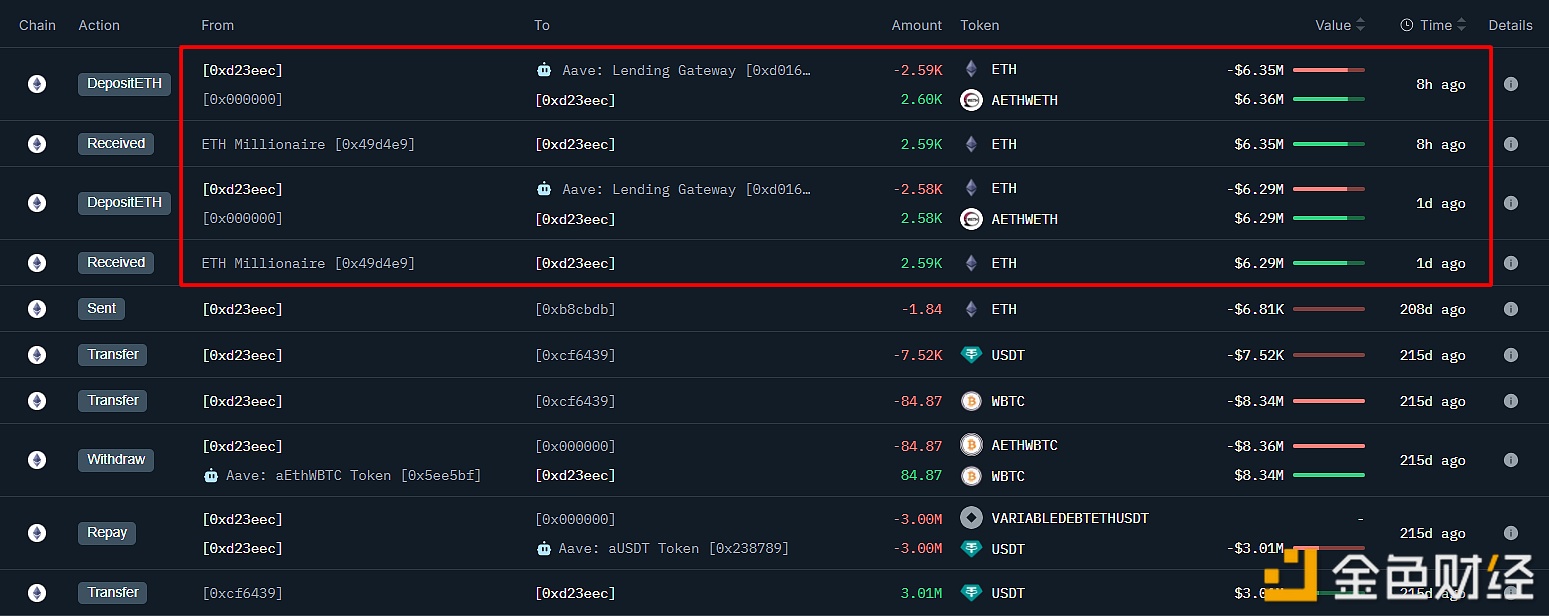The width and height of the screenshot is (1549, 616).
Task: Open details info icon for the Sent row
Action: click(x=1510, y=309)
